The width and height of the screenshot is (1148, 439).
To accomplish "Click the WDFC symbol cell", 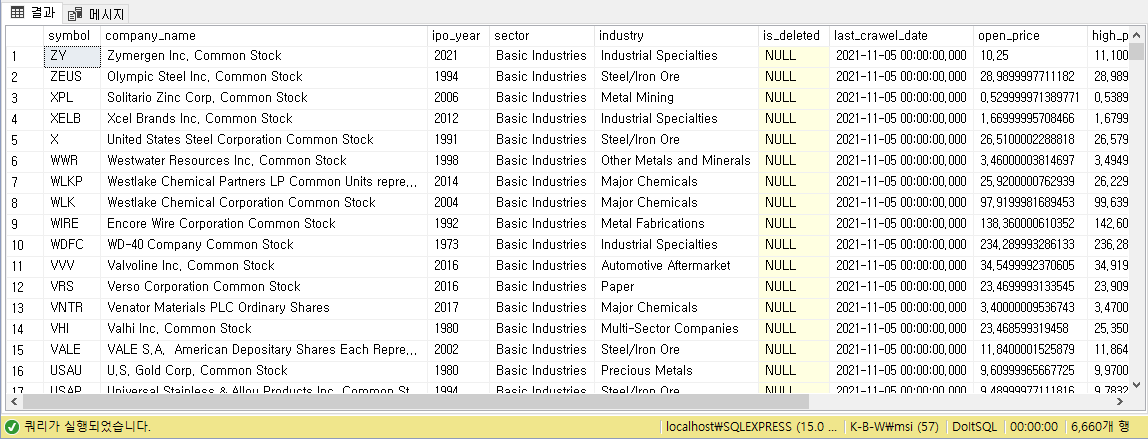I will (72, 244).
